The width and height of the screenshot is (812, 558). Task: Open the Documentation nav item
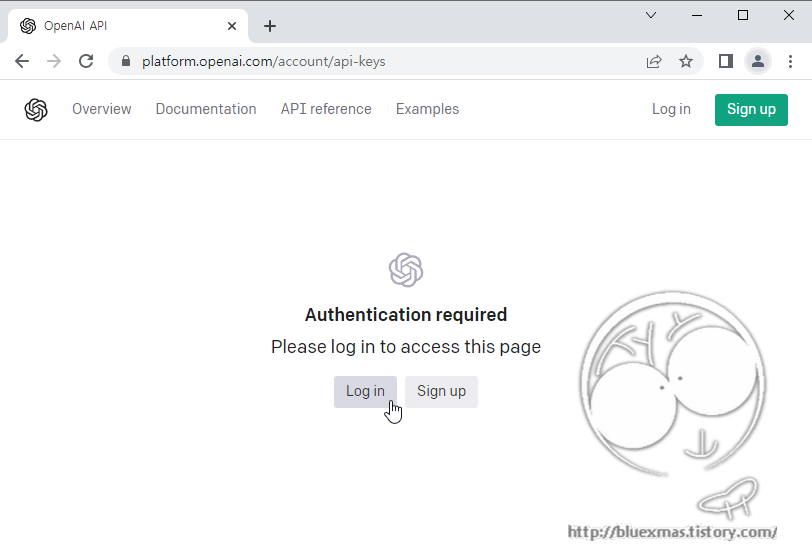click(206, 109)
